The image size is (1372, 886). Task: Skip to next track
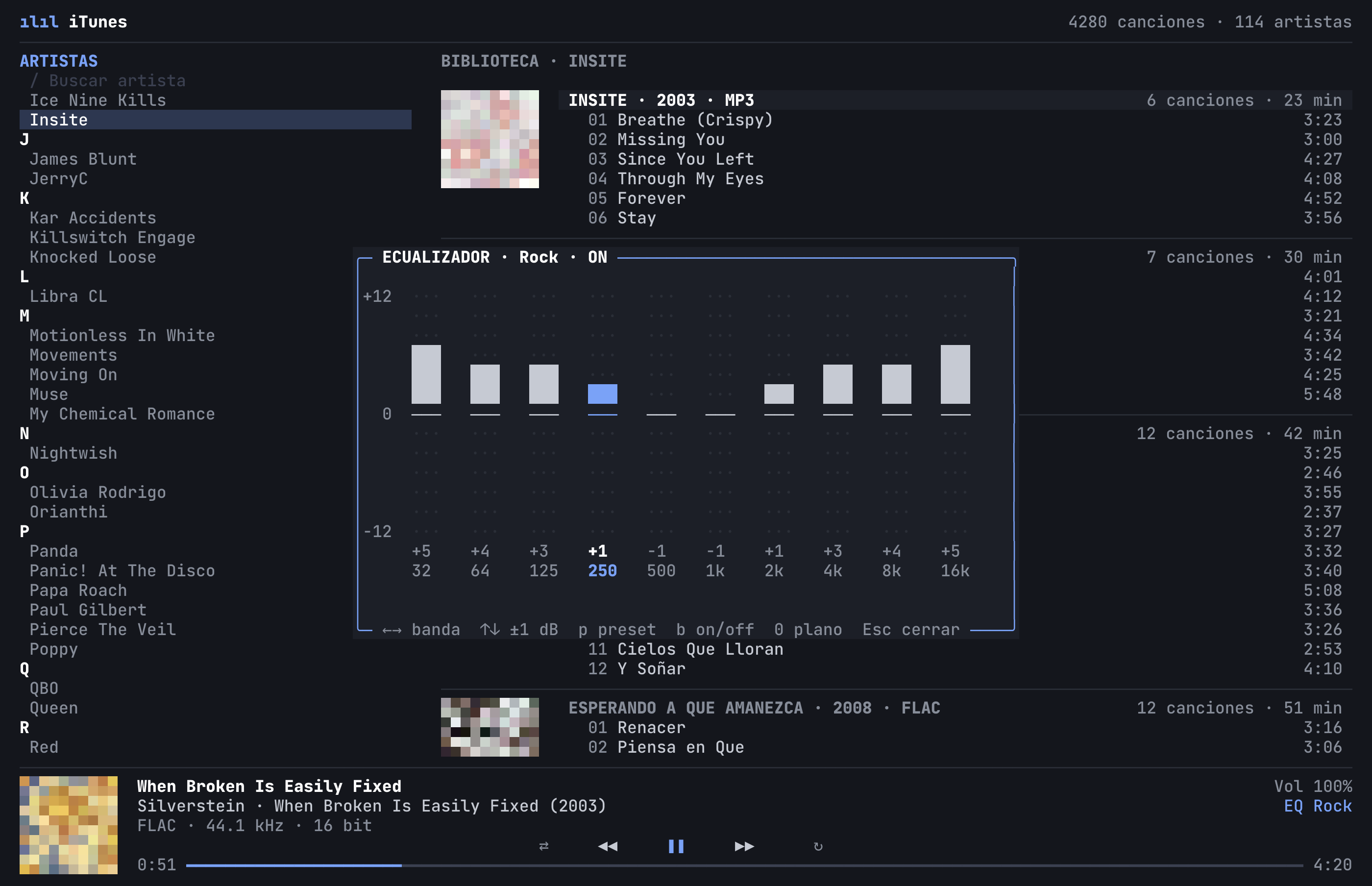click(x=744, y=846)
